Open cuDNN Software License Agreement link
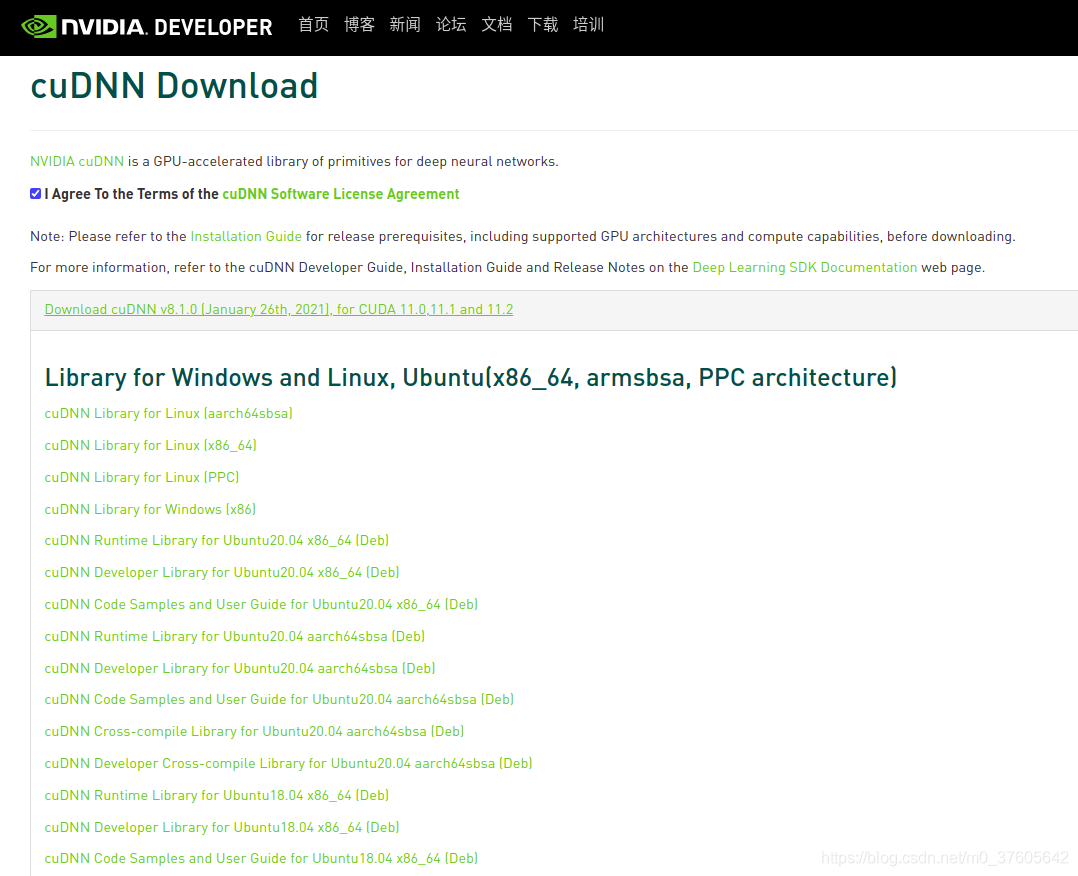The image size is (1078, 876). pos(340,194)
